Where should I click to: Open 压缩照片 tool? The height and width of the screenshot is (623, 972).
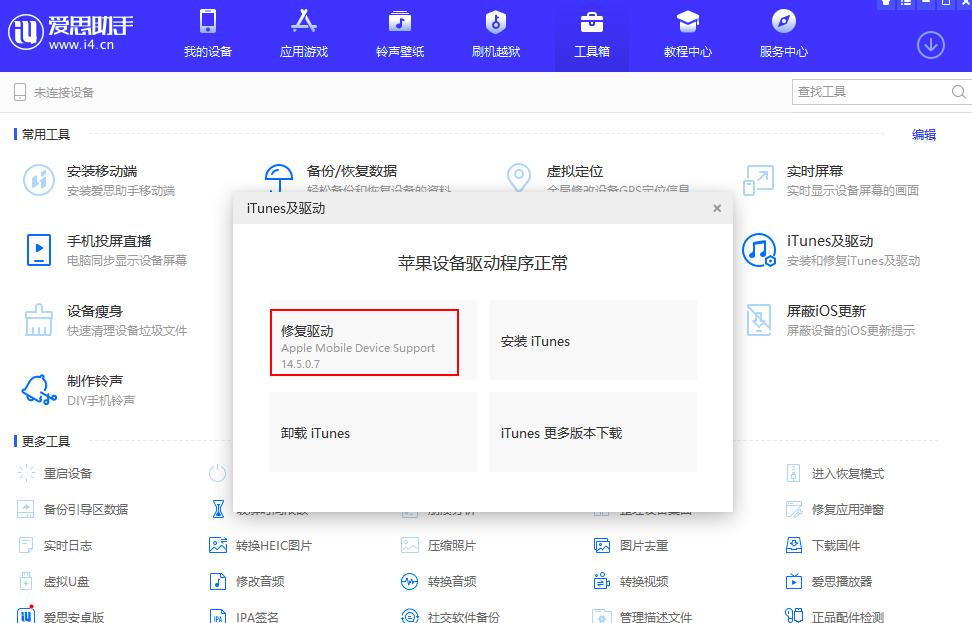click(x=440, y=546)
